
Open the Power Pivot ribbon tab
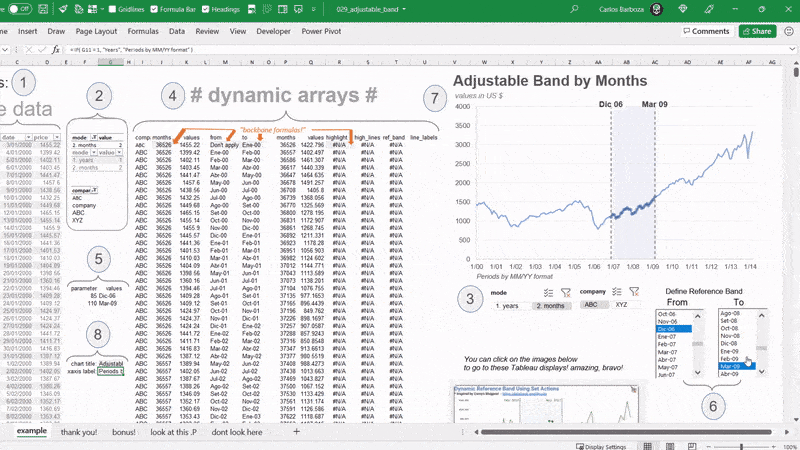tap(321, 31)
